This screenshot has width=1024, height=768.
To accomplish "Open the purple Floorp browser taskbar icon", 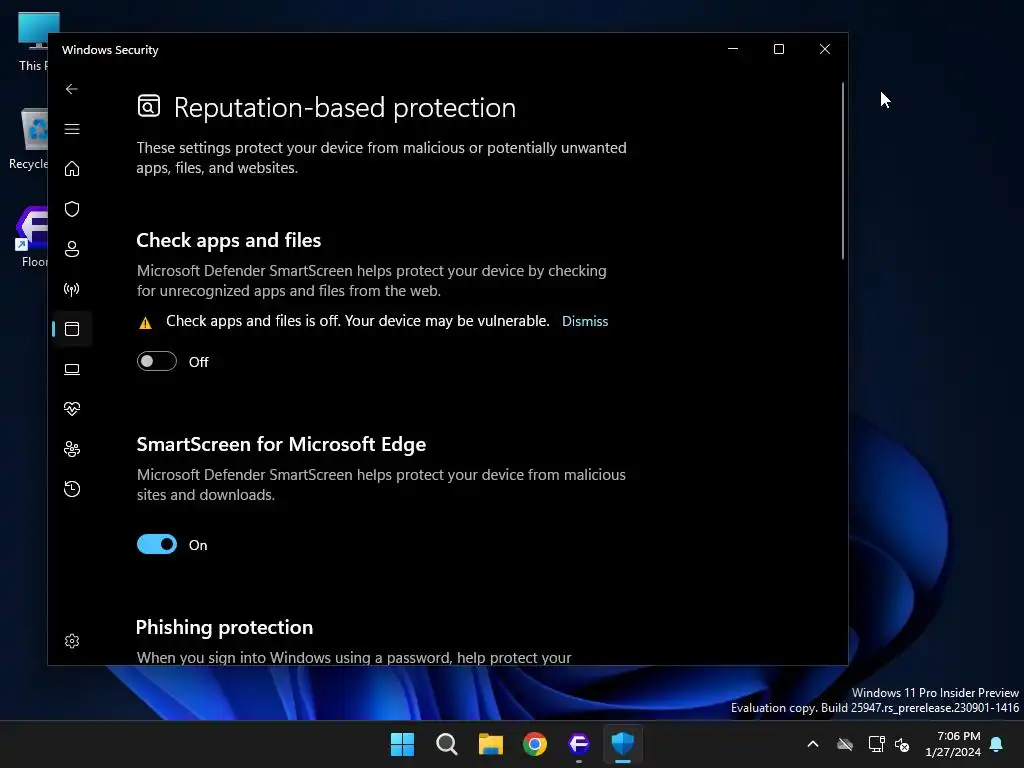I will [x=579, y=744].
